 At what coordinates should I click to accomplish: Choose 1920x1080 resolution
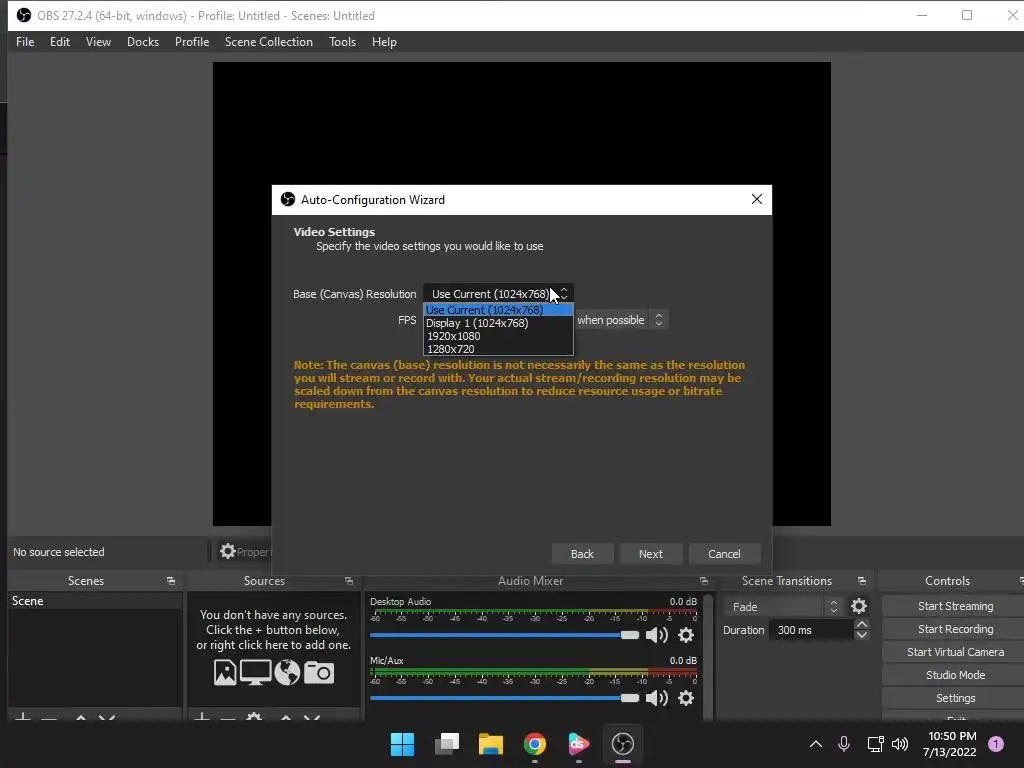pos(498,336)
